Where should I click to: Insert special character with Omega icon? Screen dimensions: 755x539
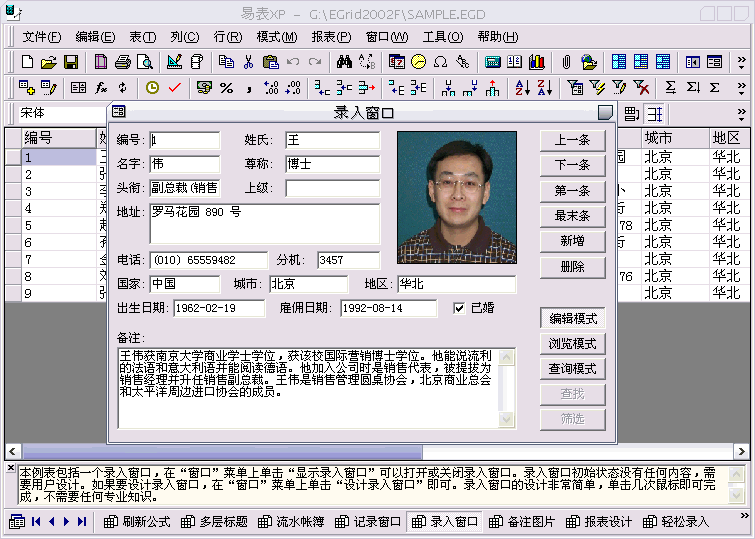pos(440,62)
